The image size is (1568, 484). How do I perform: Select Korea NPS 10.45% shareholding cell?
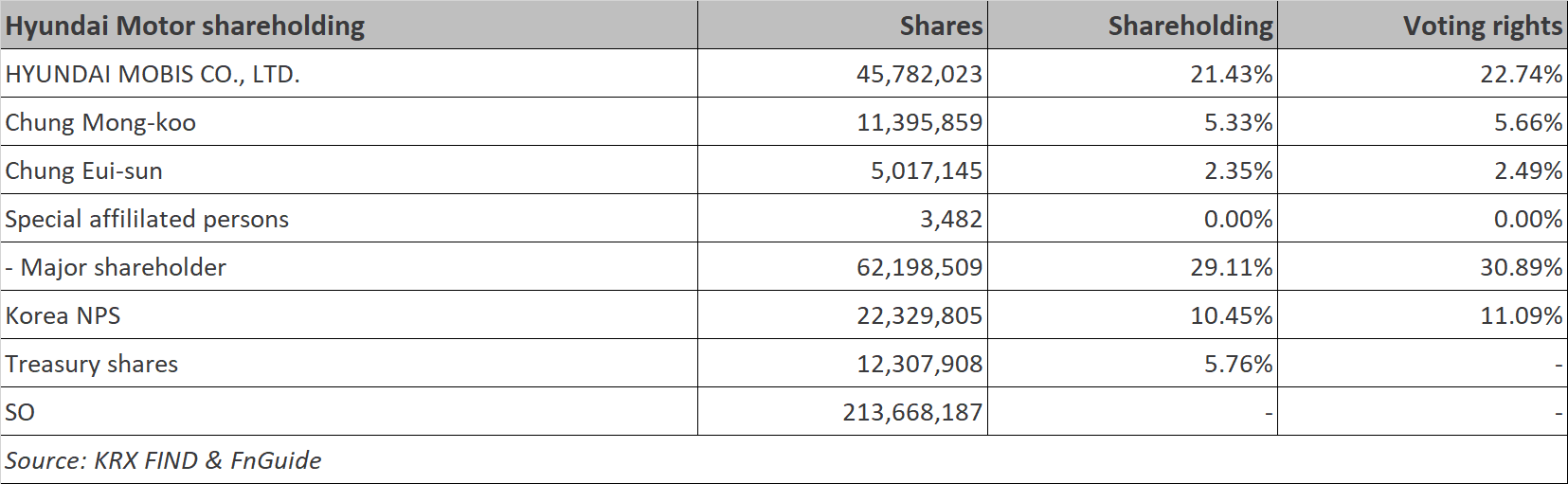1231,315
